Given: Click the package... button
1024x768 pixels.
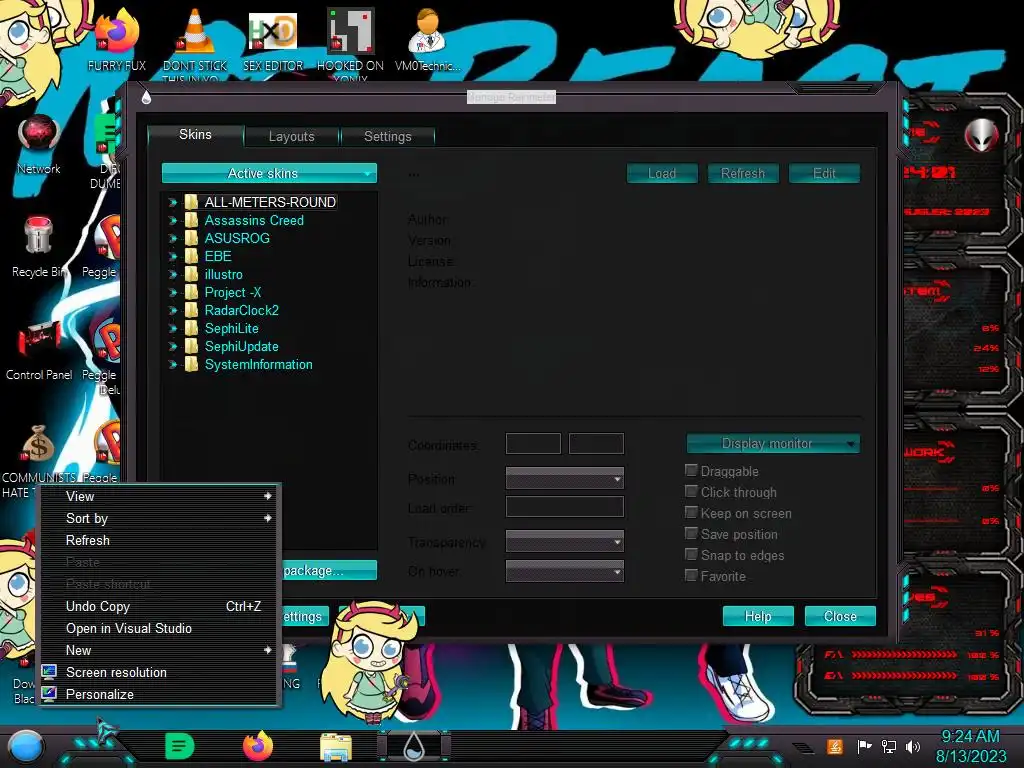Looking at the screenshot, I should [330, 570].
